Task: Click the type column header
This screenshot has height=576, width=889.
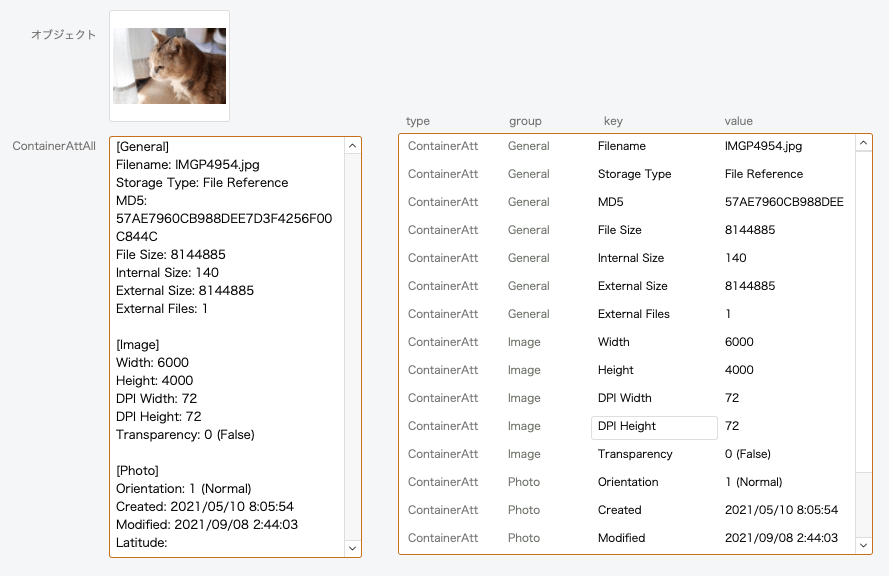Action: (x=418, y=121)
